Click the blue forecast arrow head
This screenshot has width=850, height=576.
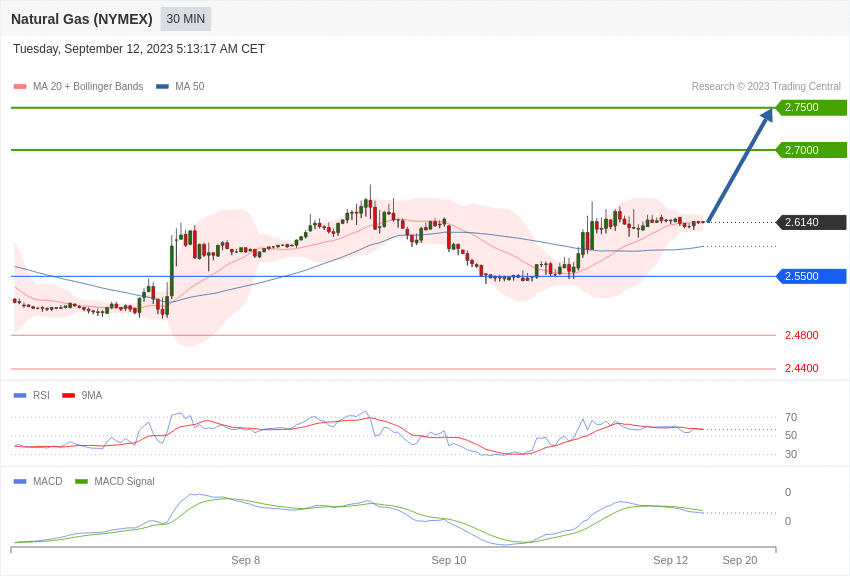(x=767, y=115)
